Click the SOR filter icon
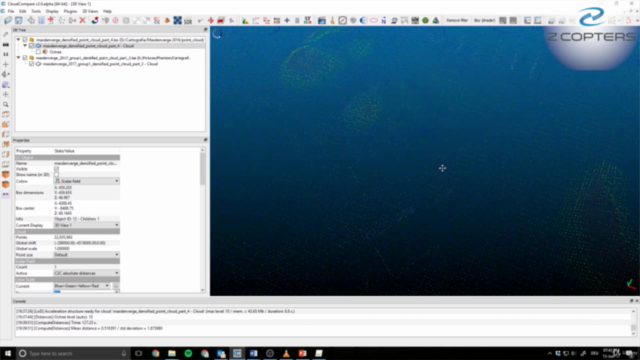The height and width of the screenshot is (360, 640). (188, 20)
